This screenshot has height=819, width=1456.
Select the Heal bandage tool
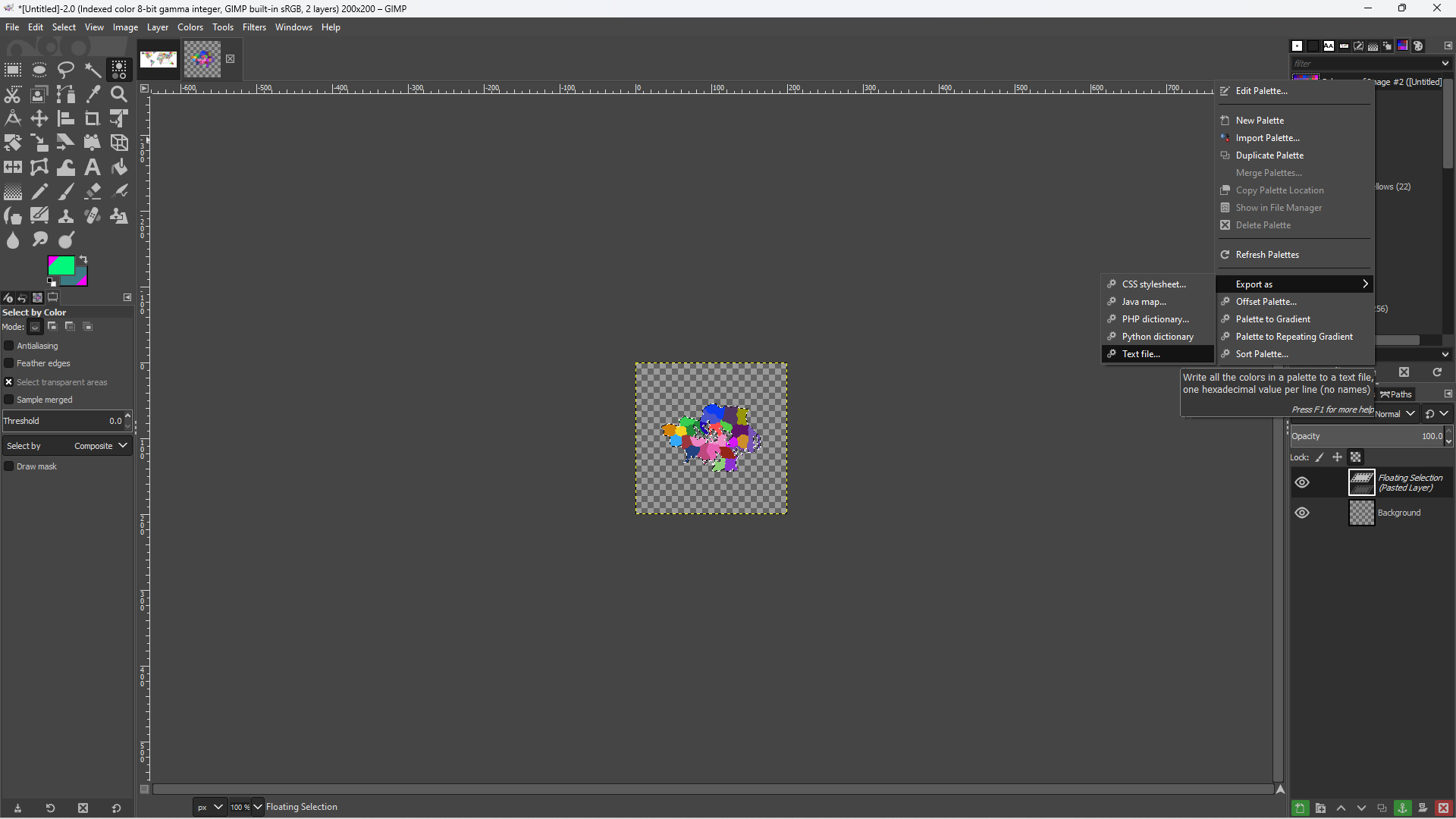(x=93, y=216)
